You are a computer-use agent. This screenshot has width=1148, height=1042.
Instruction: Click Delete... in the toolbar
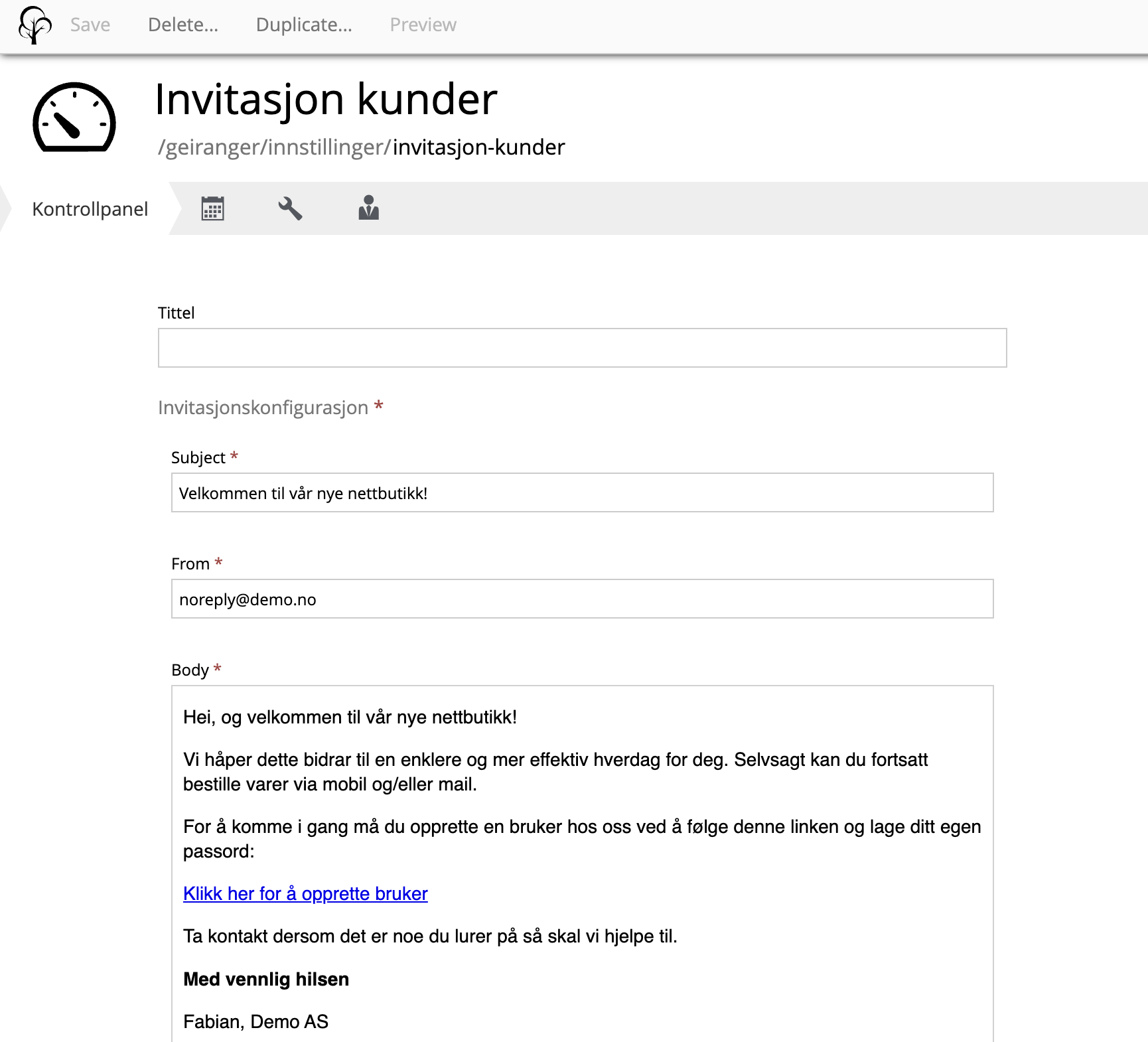tap(182, 25)
